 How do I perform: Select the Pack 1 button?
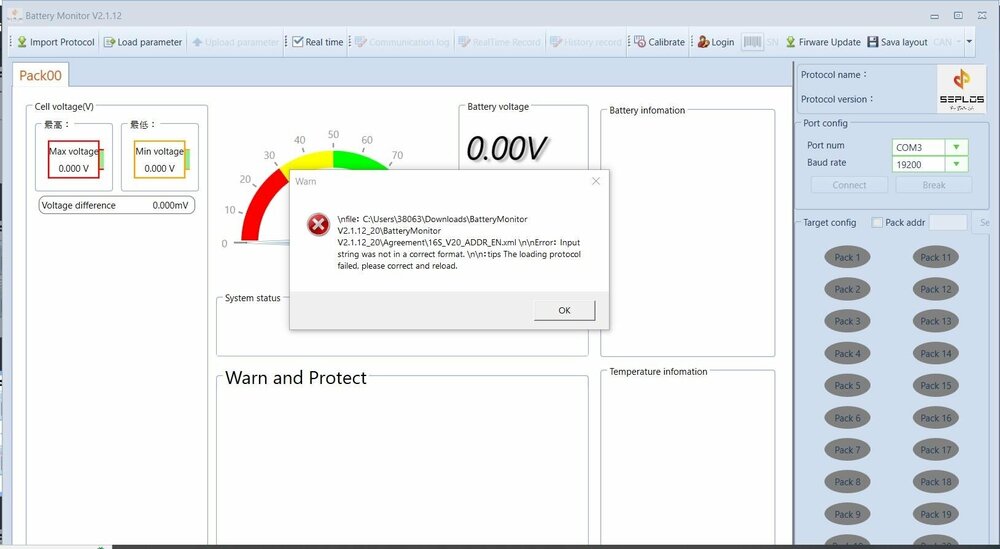[847, 258]
